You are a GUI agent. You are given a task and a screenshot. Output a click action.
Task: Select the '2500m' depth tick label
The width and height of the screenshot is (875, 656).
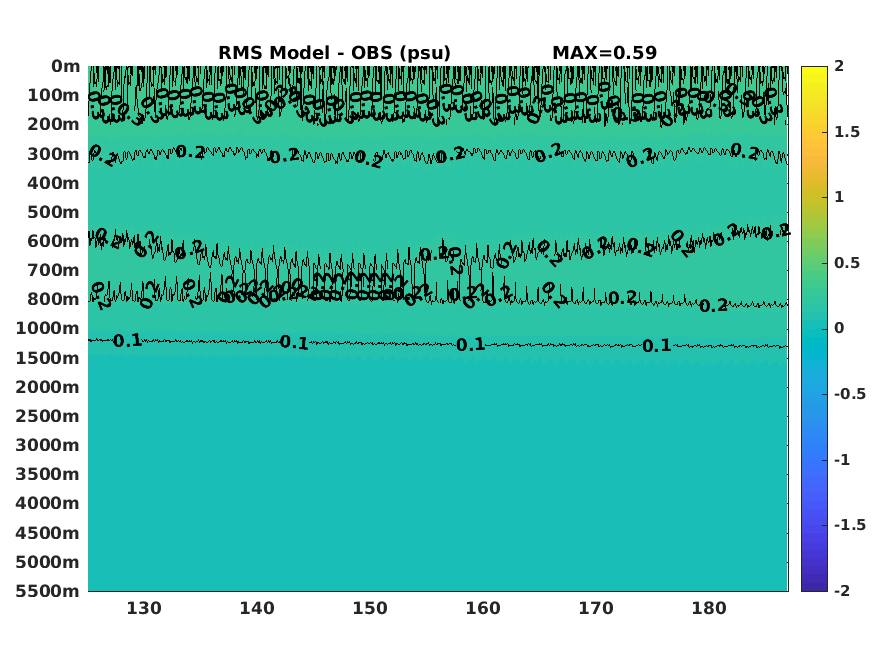[47, 416]
